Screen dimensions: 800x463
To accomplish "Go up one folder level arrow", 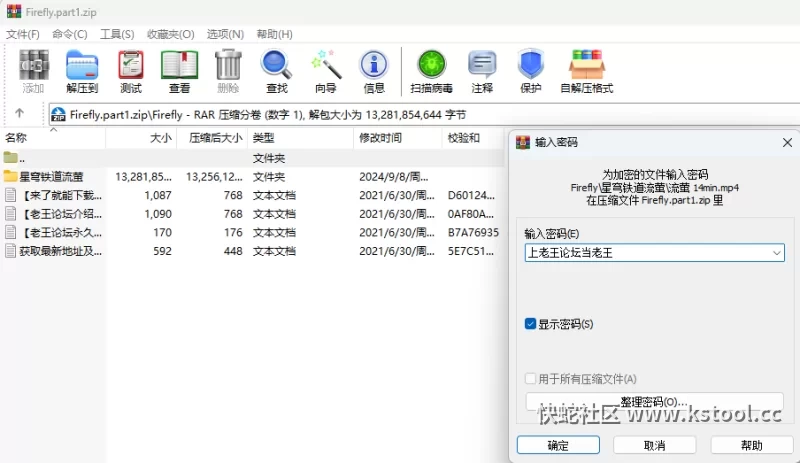I will click(x=19, y=113).
